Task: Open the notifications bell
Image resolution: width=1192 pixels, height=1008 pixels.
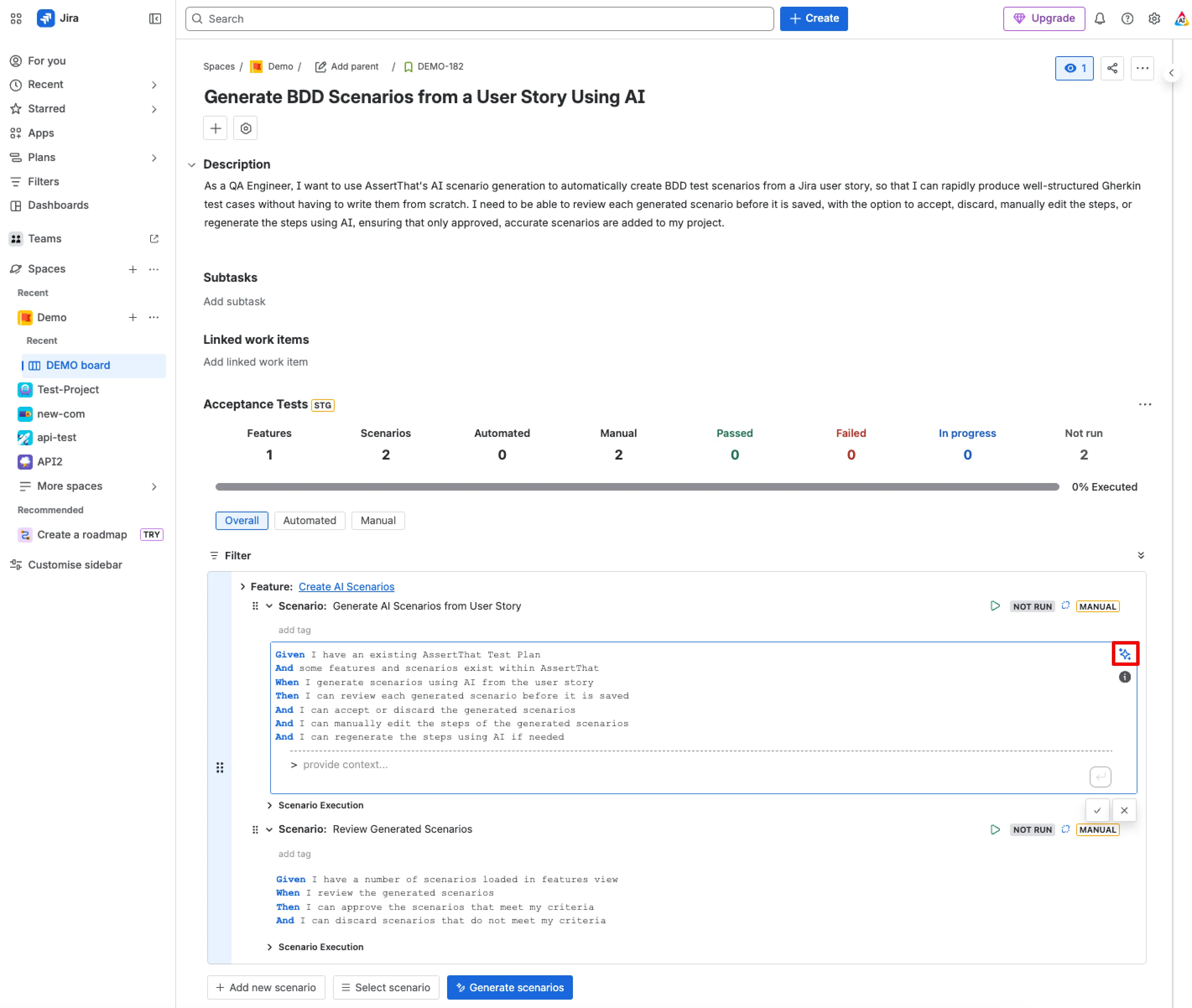Action: (x=1100, y=19)
